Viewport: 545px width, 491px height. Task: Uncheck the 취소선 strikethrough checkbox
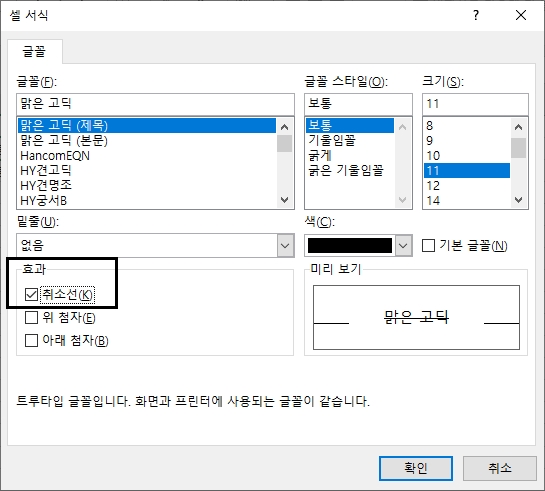(32, 294)
